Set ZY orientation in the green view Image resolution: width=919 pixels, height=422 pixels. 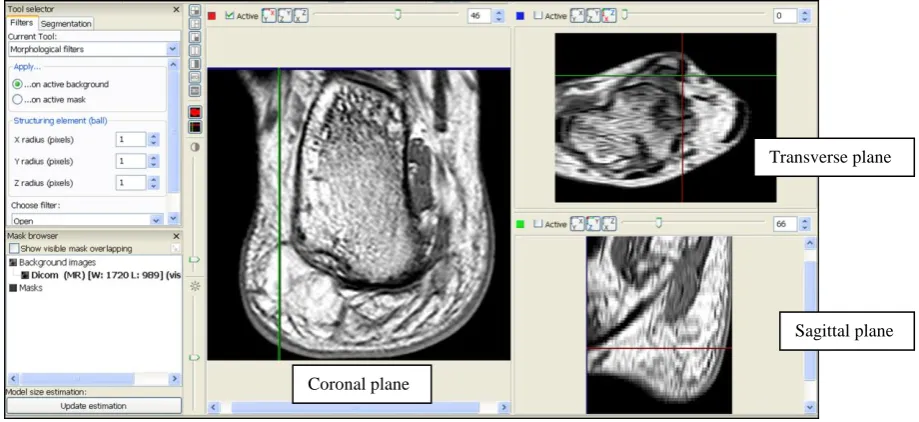[x=593, y=224]
